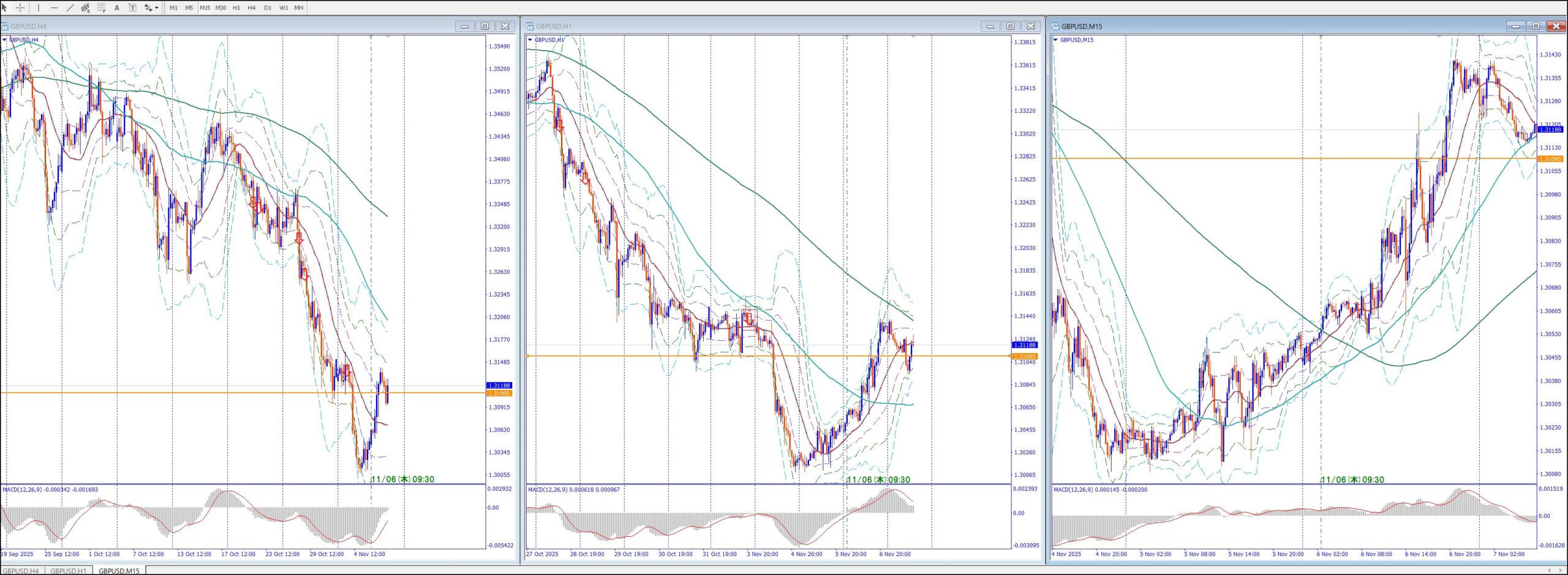Choose the Fibonacci retracement tool

click(102, 8)
